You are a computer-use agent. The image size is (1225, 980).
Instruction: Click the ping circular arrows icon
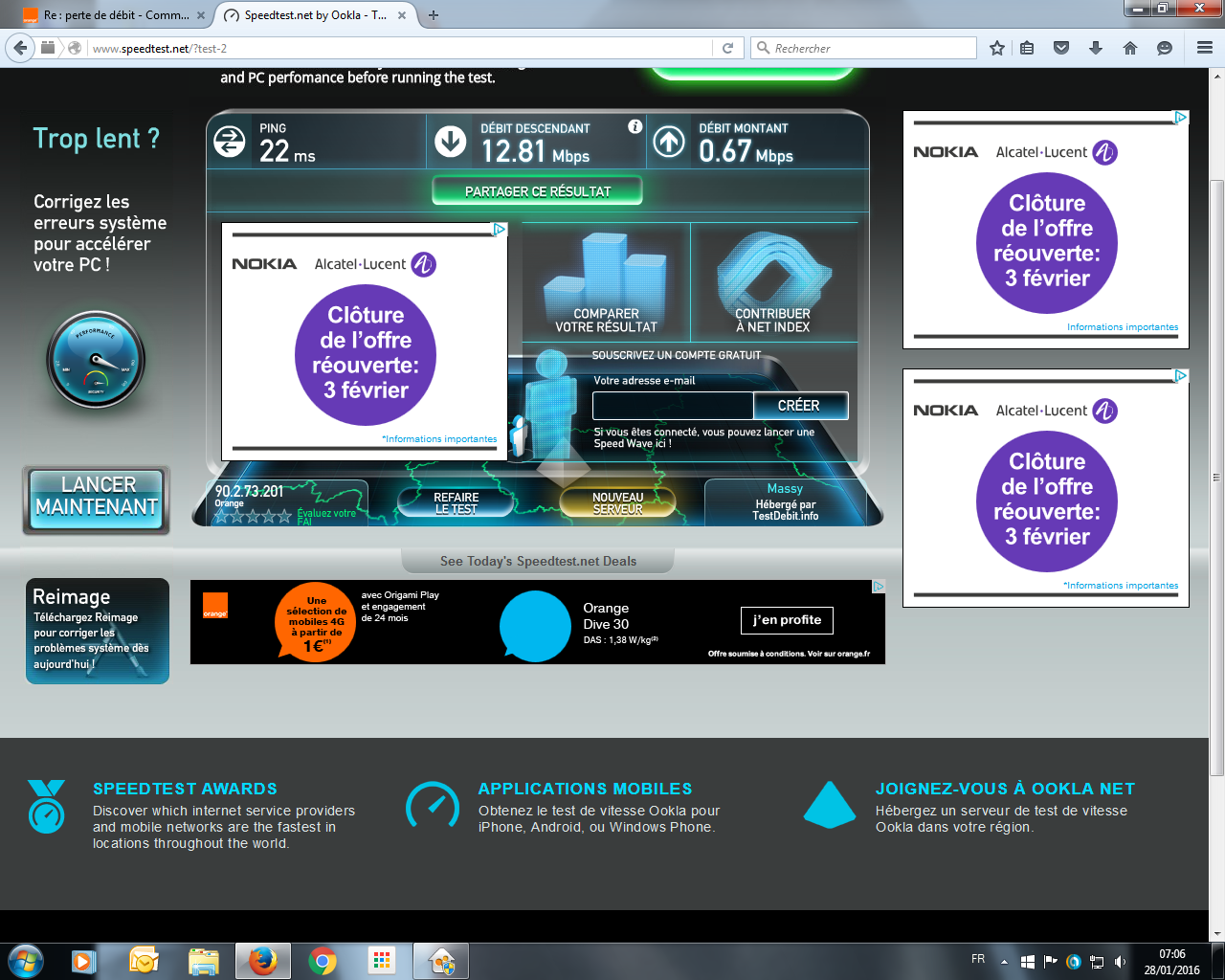(x=230, y=141)
